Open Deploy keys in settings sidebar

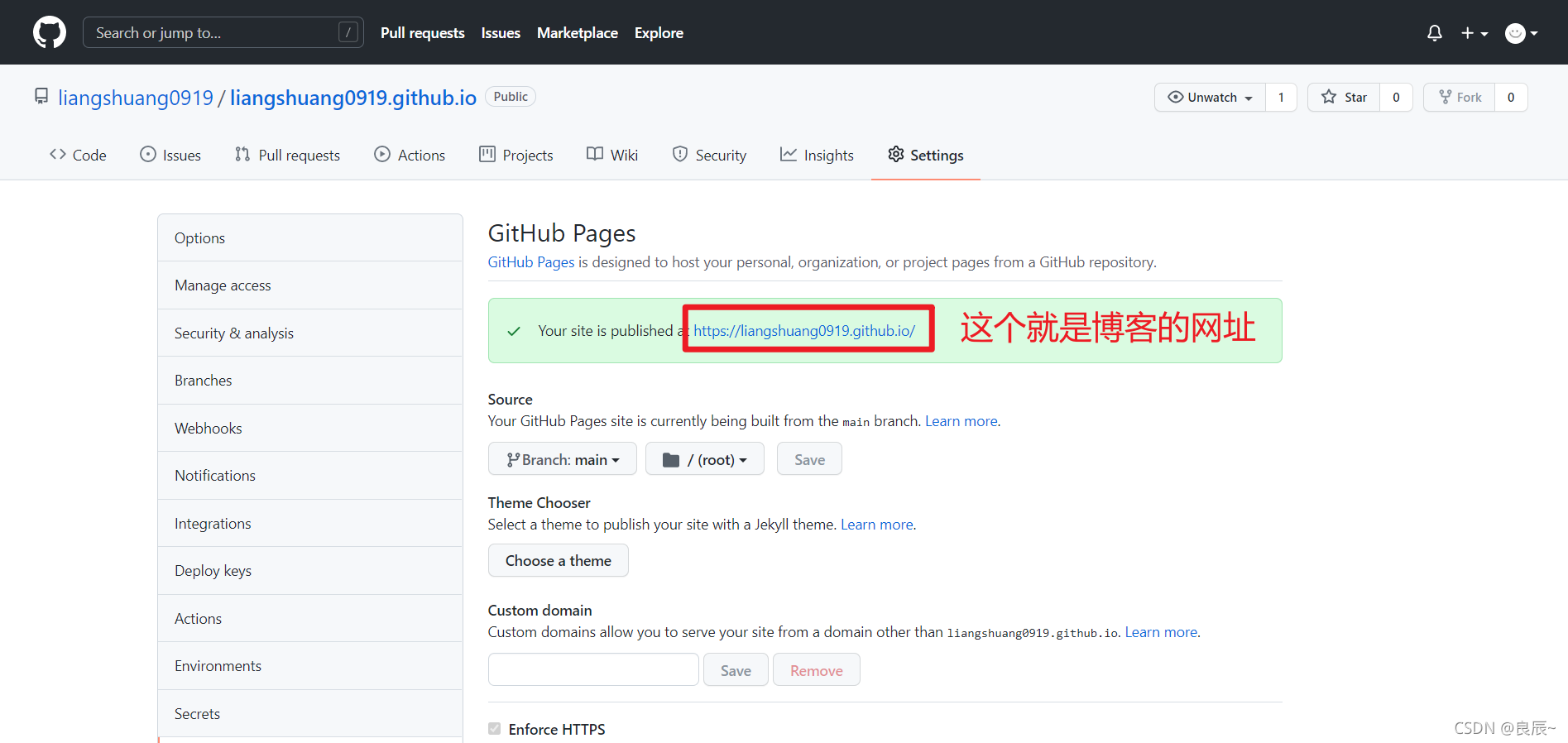point(310,571)
